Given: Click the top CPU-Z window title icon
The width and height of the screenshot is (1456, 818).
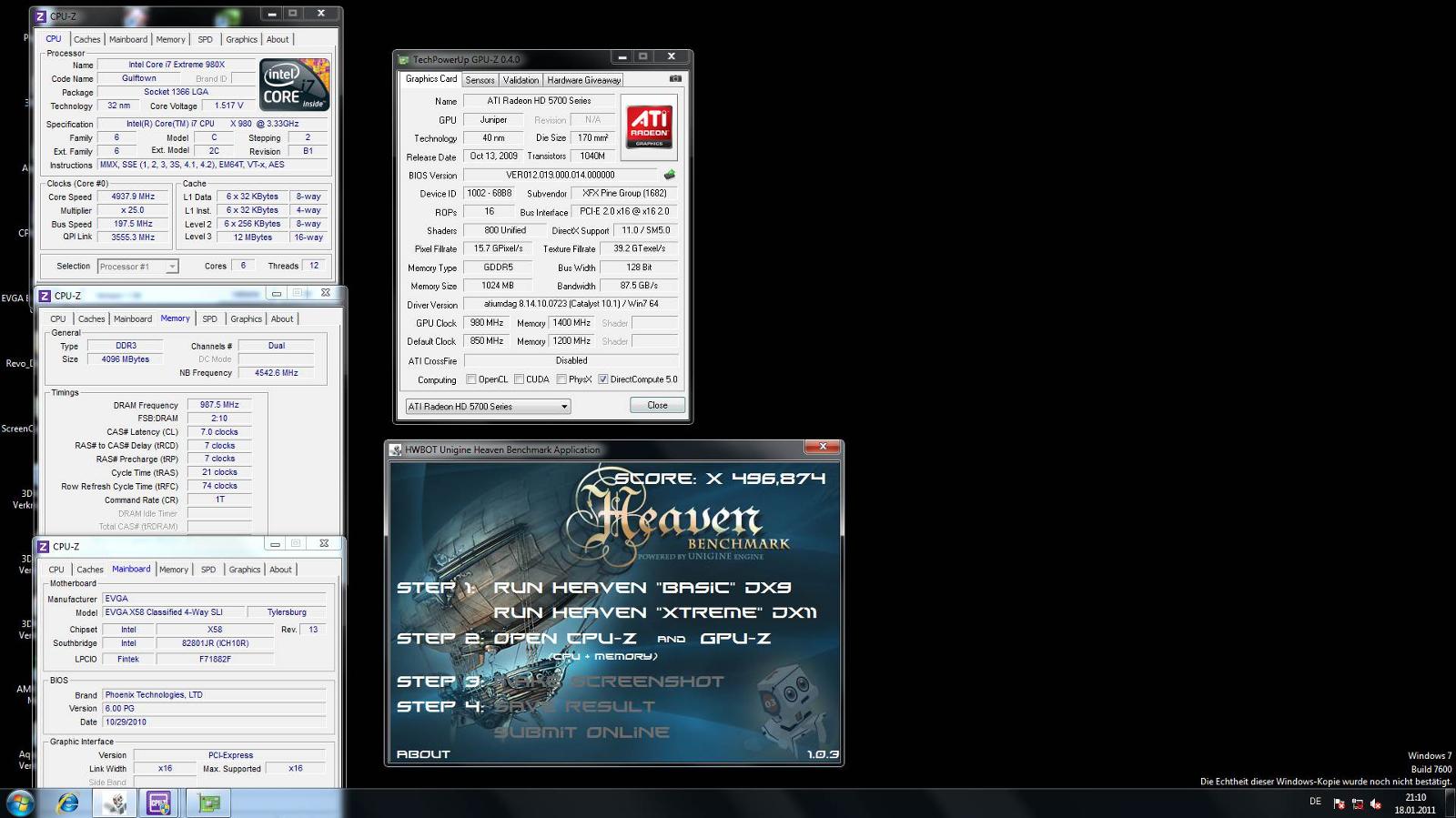Looking at the screenshot, I should pyautogui.click(x=41, y=15).
